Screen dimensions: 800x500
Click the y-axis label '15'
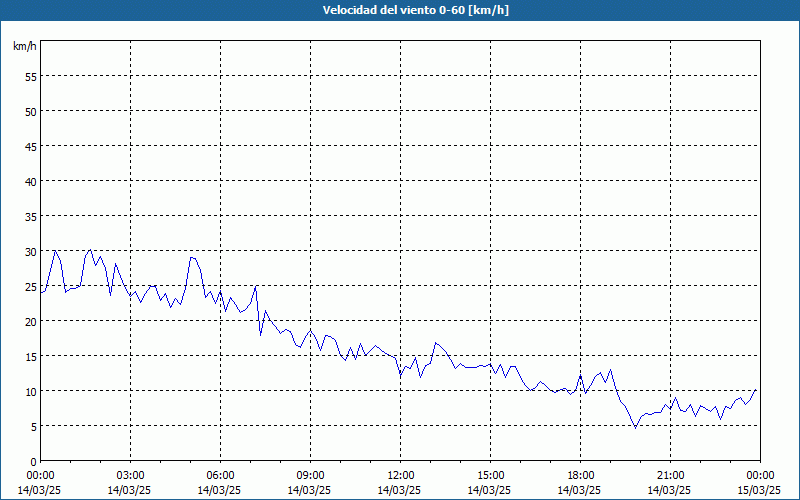[x=31, y=356]
